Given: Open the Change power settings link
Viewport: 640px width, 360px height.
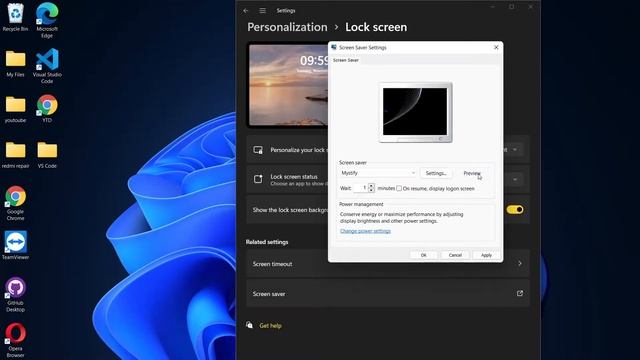Looking at the screenshot, I should click(365, 231).
